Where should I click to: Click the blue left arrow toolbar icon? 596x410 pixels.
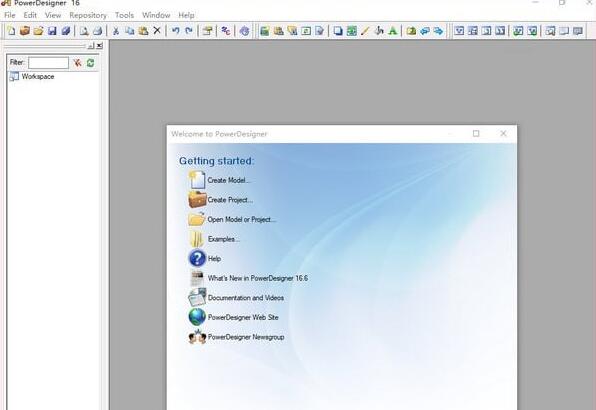pyautogui.click(x=425, y=31)
